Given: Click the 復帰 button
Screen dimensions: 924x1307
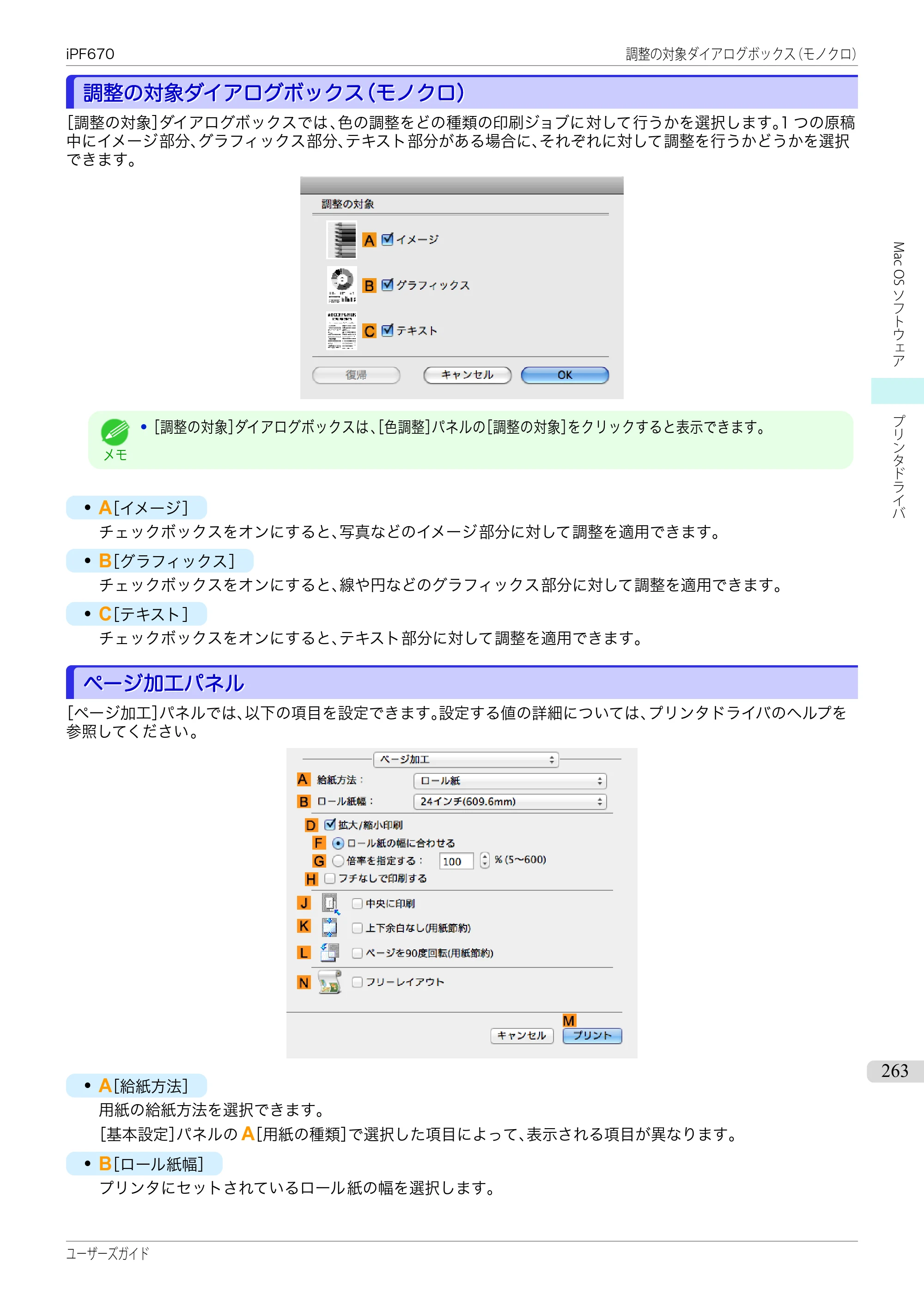Looking at the screenshot, I should [x=356, y=375].
